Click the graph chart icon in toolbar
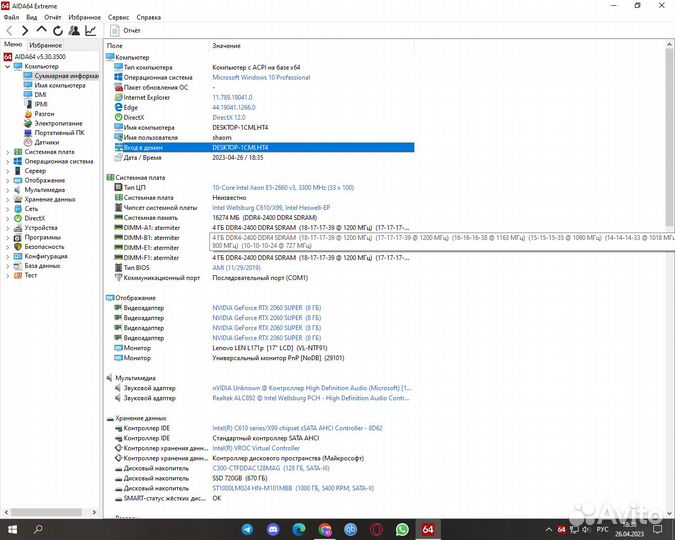The height and width of the screenshot is (540, 675). click(91, 31)
